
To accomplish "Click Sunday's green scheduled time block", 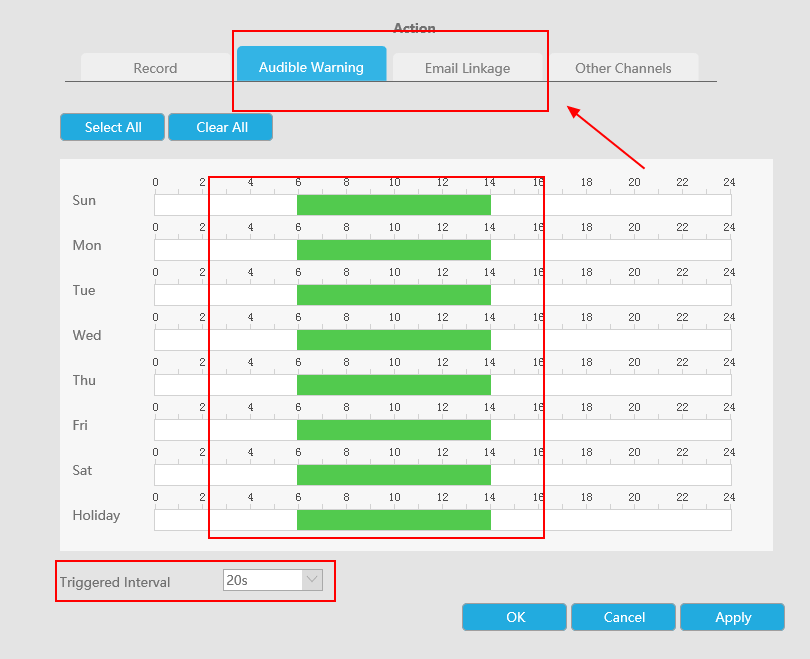I will [x=393, y=205].
